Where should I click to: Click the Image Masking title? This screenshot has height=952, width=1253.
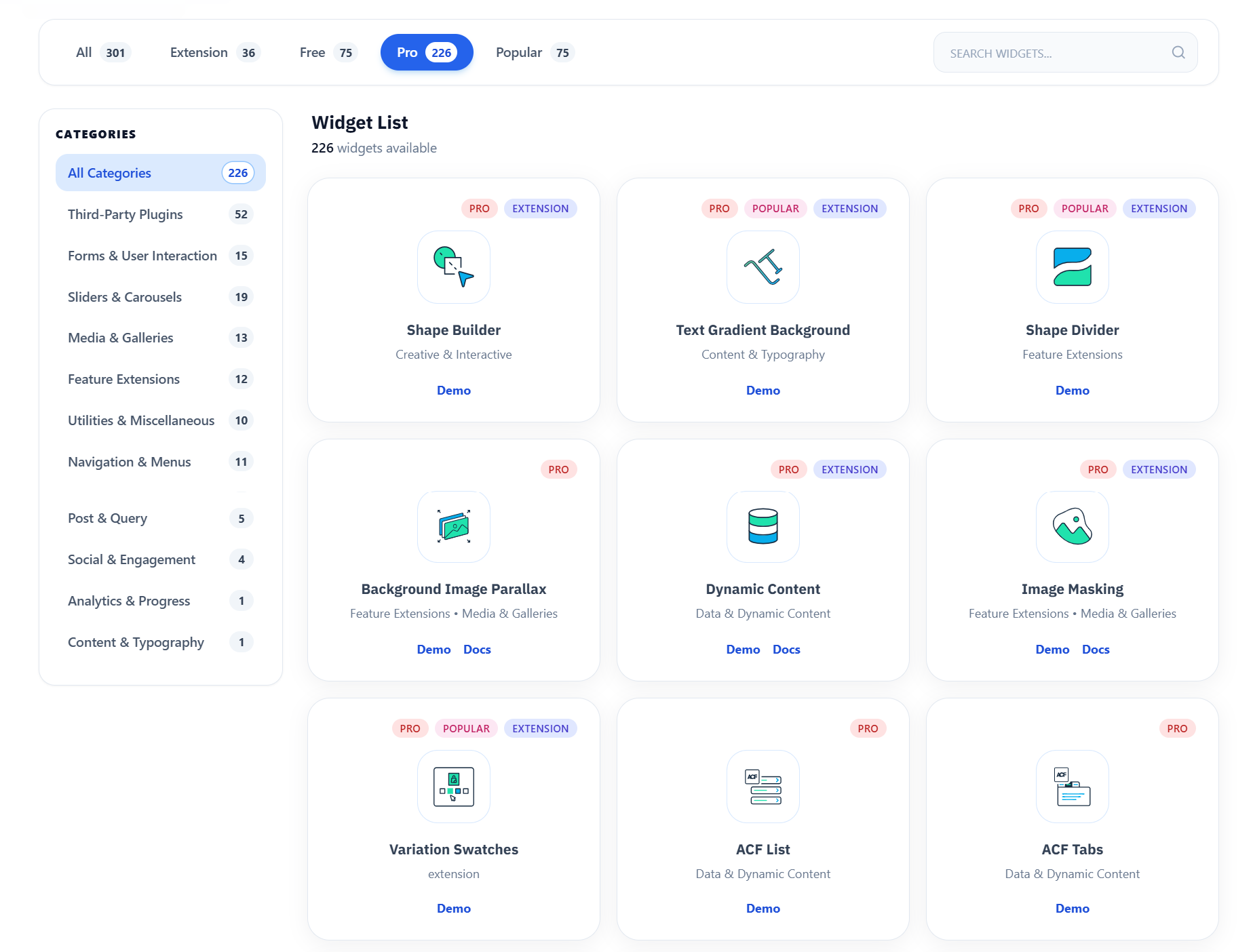tap(1073, 589)
